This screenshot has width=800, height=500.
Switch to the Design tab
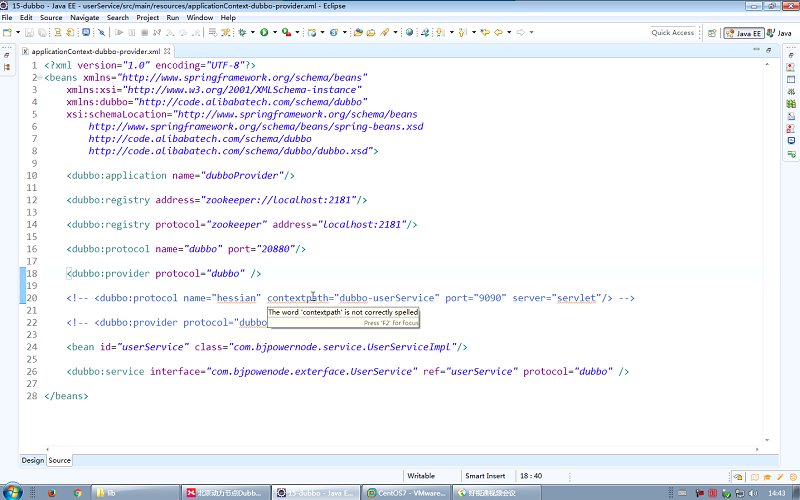click(x=32, y=460)
